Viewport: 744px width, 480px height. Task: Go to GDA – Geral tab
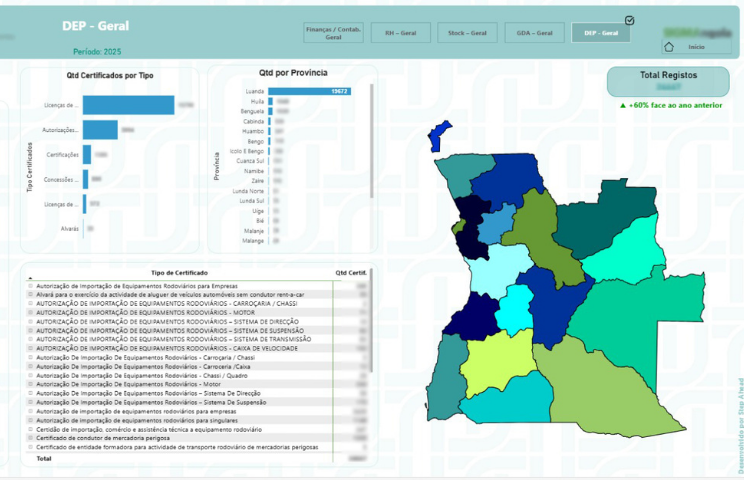[534, 33]
